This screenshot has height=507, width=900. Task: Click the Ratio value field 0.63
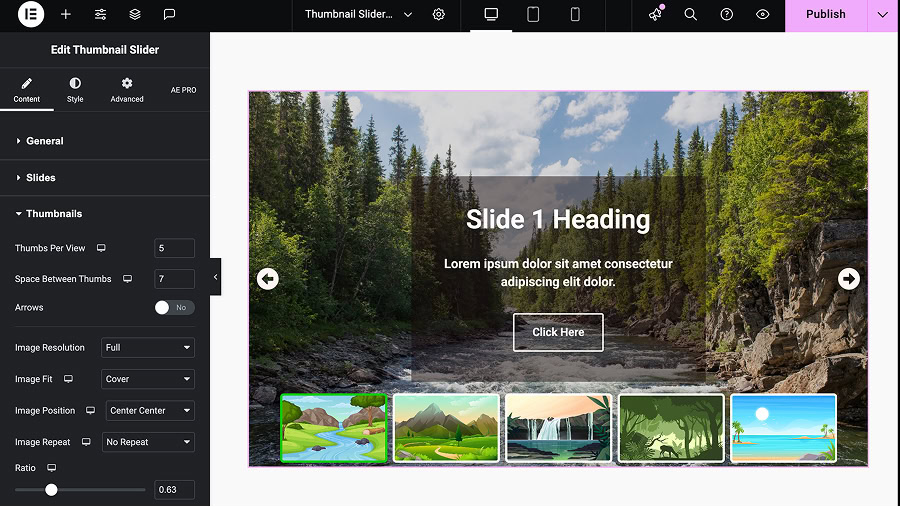click(x=174, y=490)
